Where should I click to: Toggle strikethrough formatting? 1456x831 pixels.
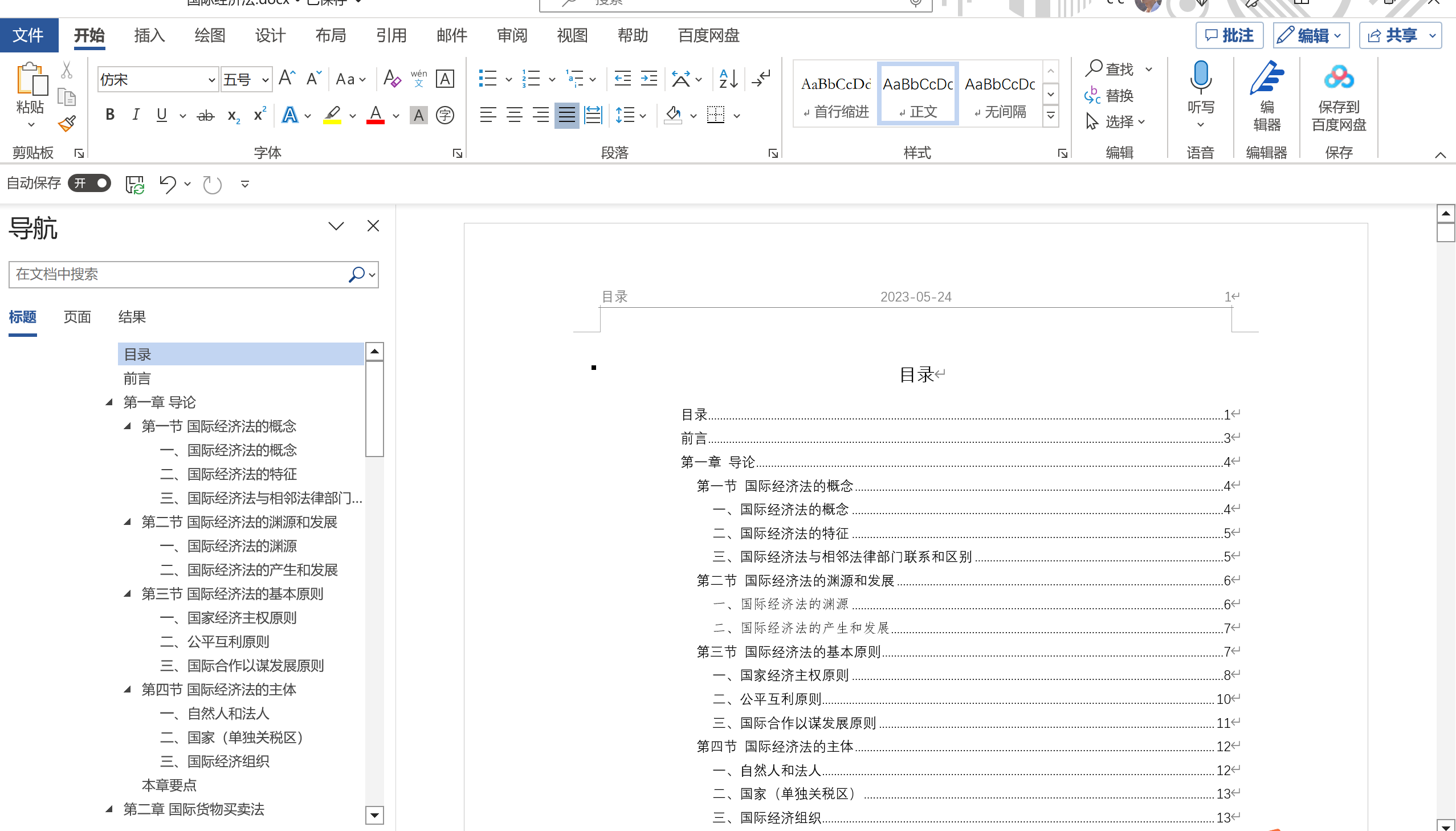click(205, 115)
